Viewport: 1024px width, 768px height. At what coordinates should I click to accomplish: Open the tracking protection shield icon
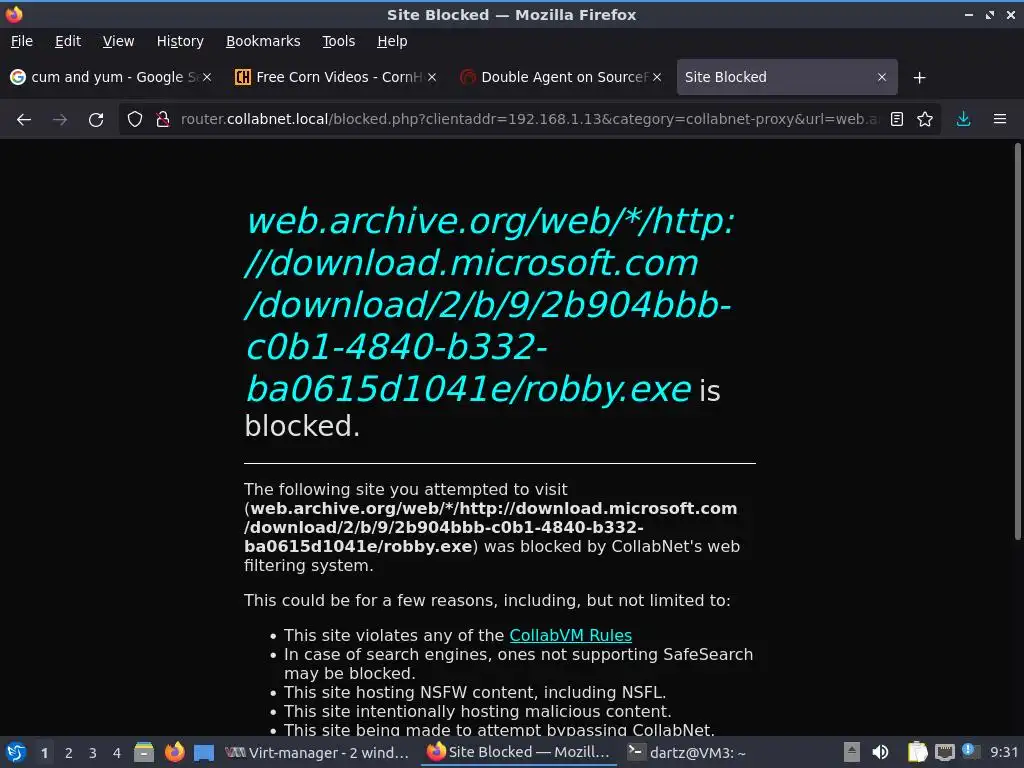click(135, 120)
